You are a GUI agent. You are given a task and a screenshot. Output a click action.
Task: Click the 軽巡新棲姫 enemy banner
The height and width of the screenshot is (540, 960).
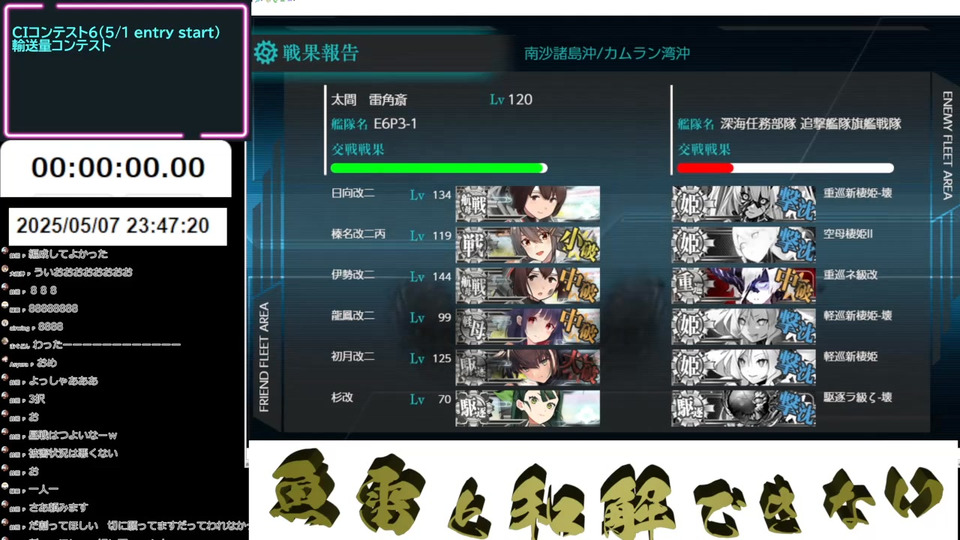click(x=744, y=367)
